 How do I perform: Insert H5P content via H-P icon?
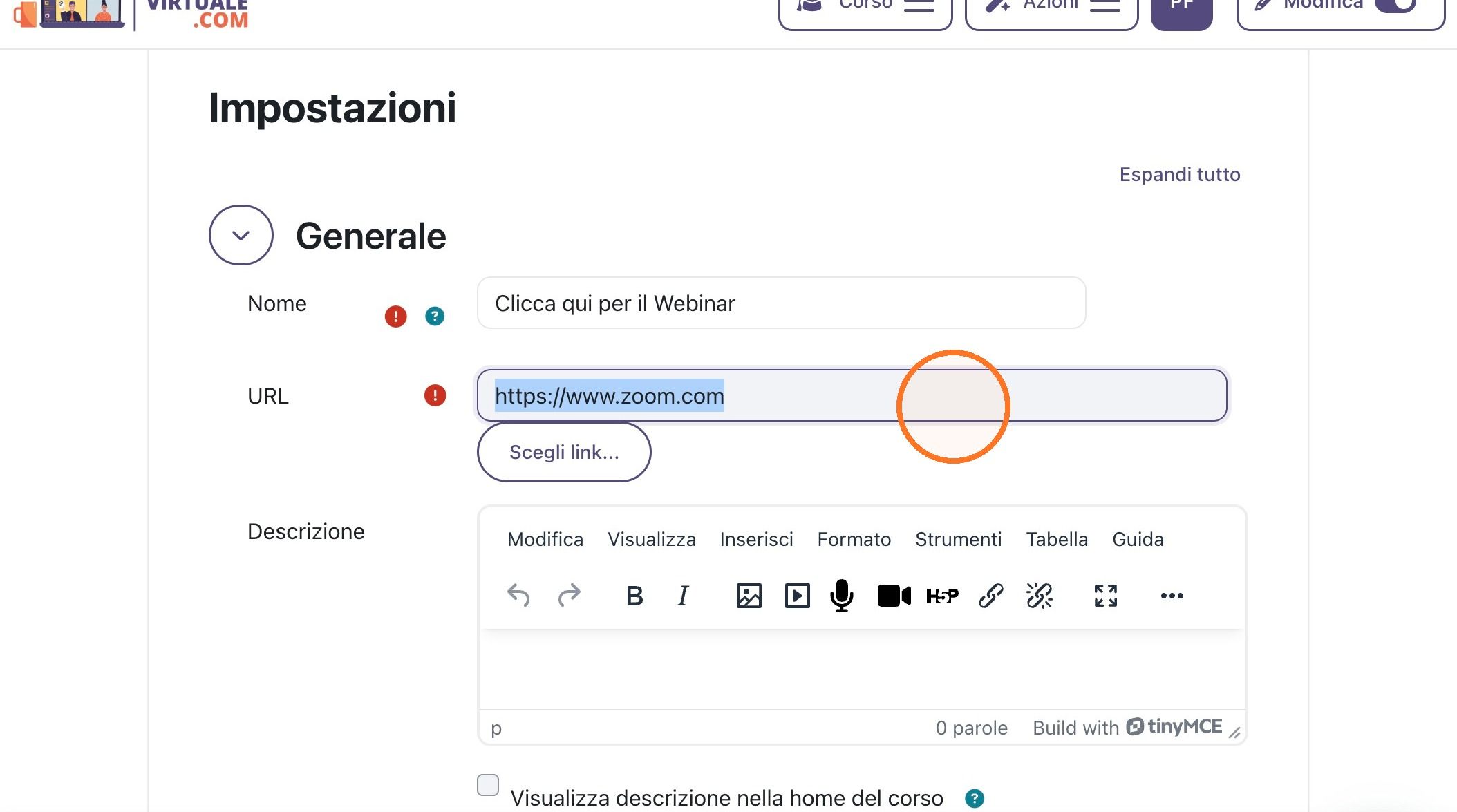pos(942,596)
